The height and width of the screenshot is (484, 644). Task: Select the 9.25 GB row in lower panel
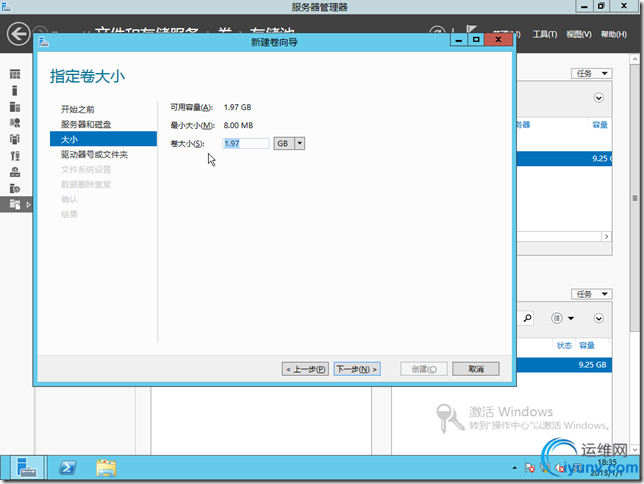pyautogui.click(x=564, y=365)
